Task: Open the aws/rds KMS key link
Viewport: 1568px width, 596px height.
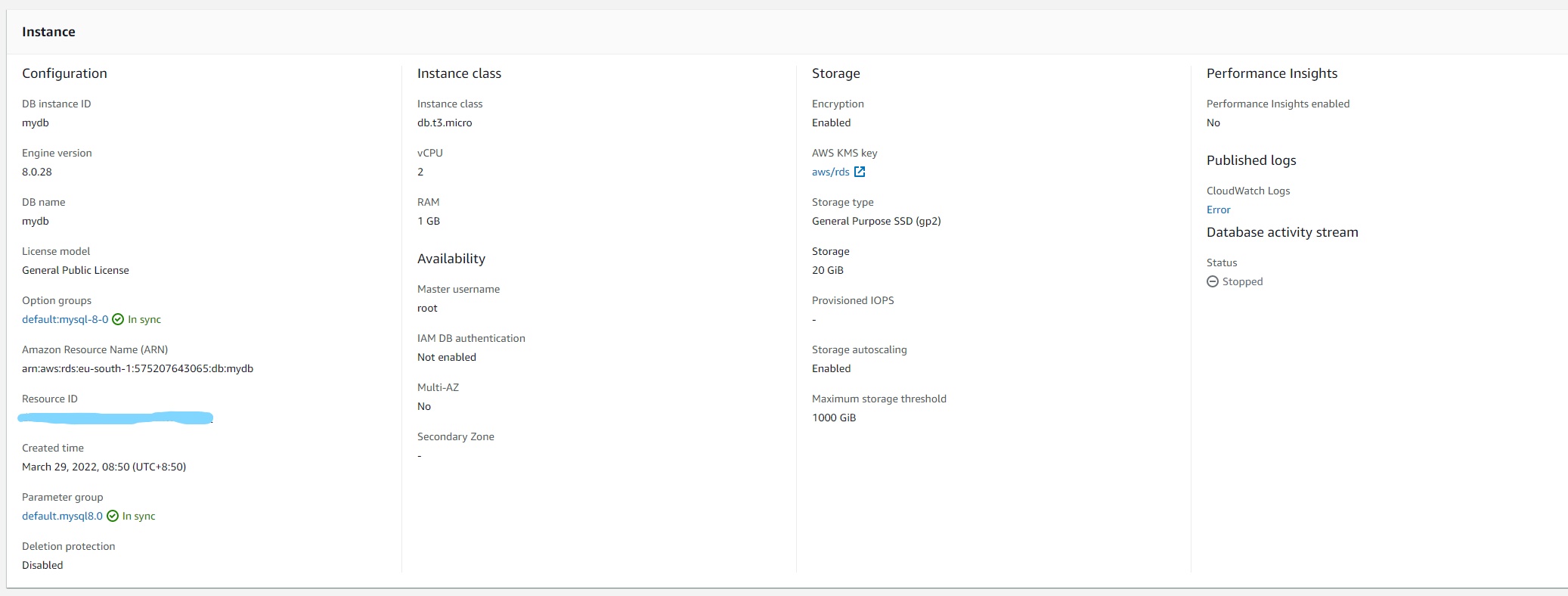Action: pos(831,172)
